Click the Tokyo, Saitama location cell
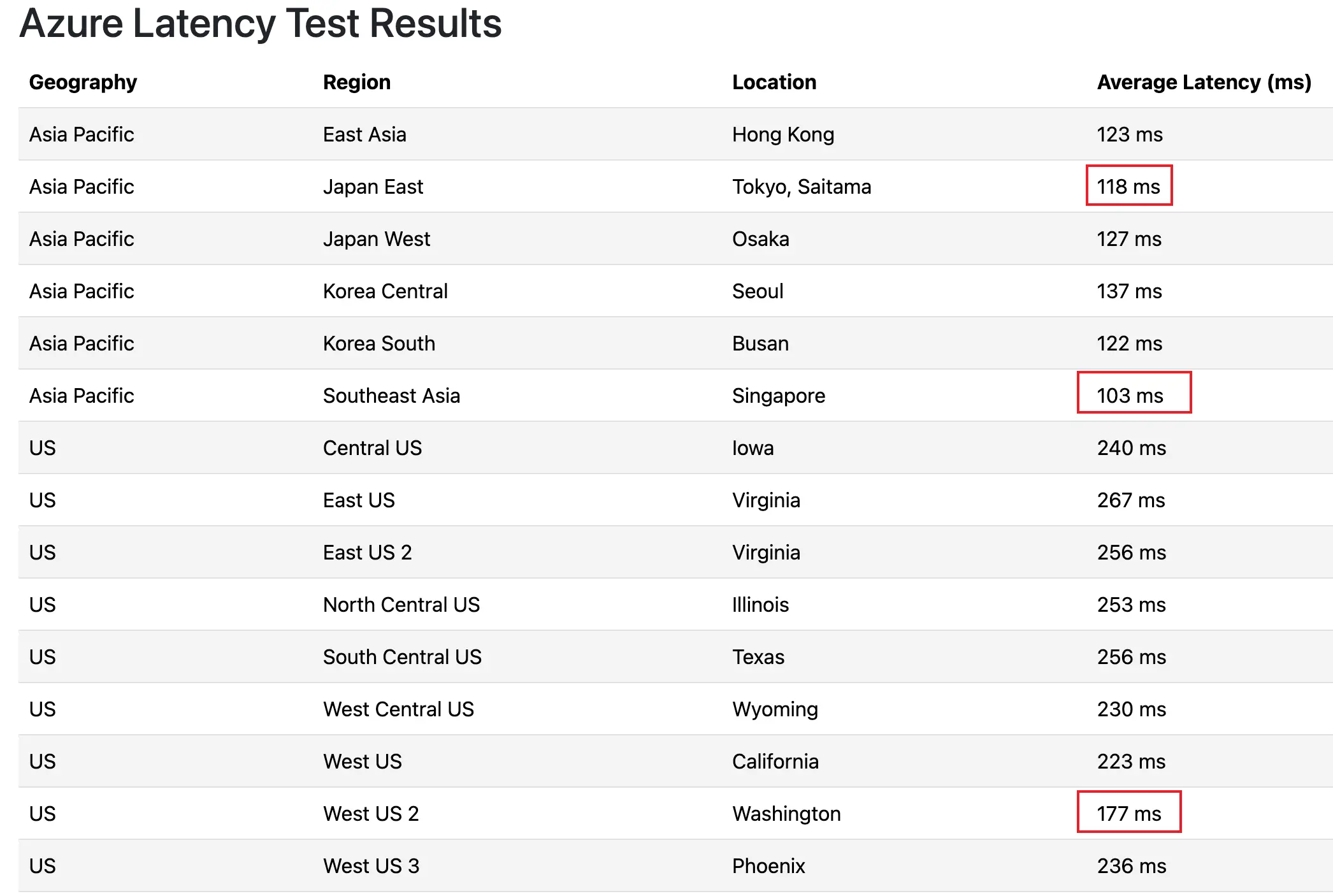The height and width of the screenshot is (896, 1333). [x=801, y=187]
